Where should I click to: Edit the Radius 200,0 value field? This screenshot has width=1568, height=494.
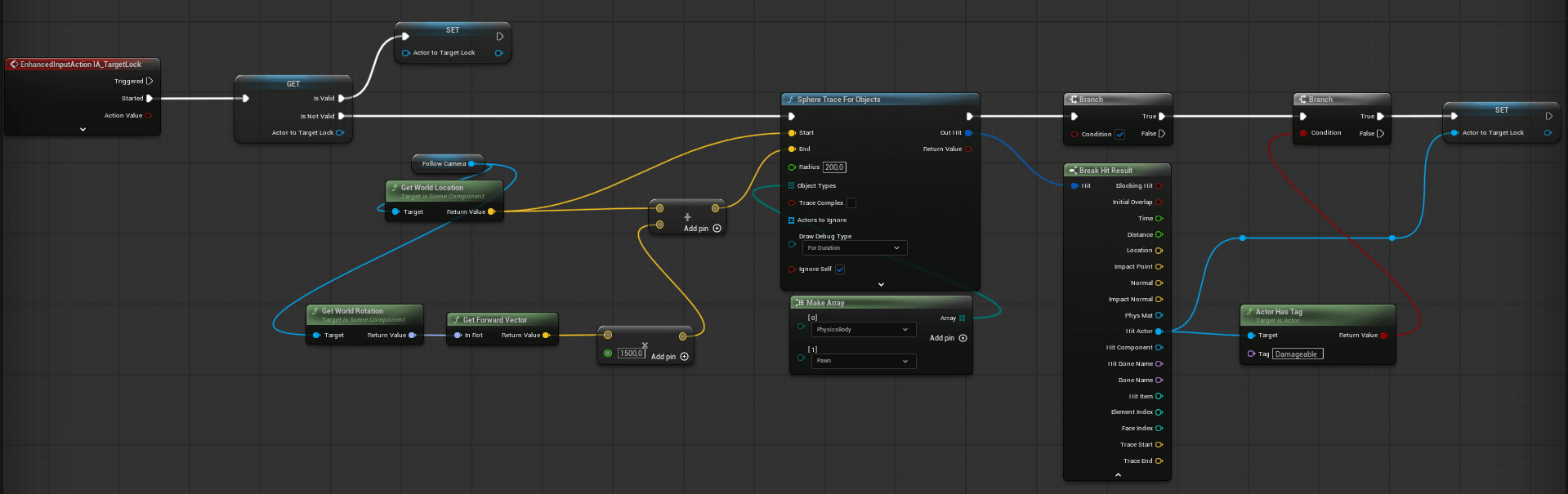click(834, 167)
